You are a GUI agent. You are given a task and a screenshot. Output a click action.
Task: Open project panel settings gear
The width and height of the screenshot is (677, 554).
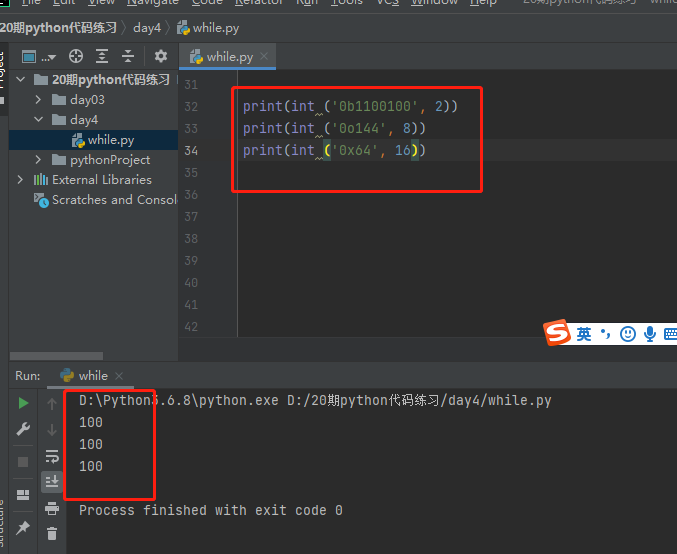click(x=161, y=56)
